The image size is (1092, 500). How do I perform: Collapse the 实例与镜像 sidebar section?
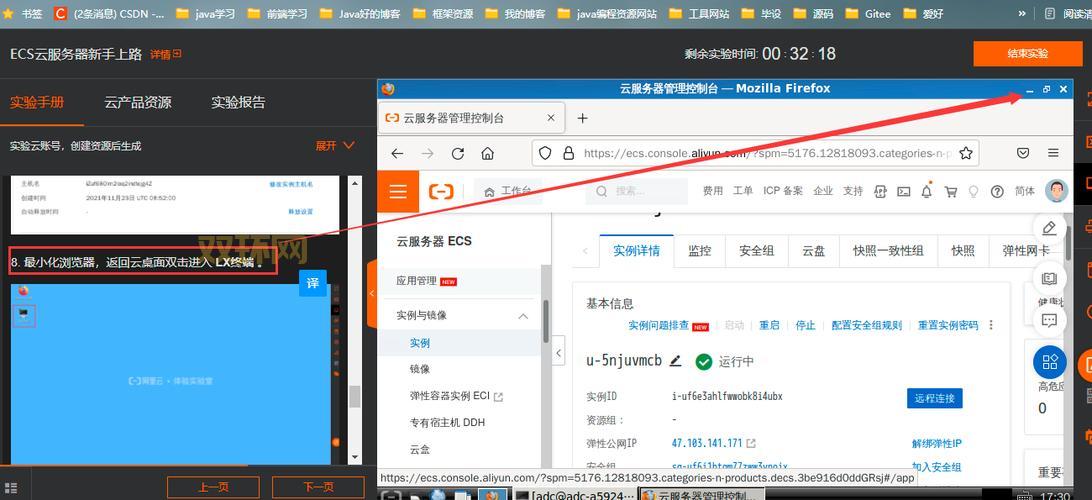(523, 316)
